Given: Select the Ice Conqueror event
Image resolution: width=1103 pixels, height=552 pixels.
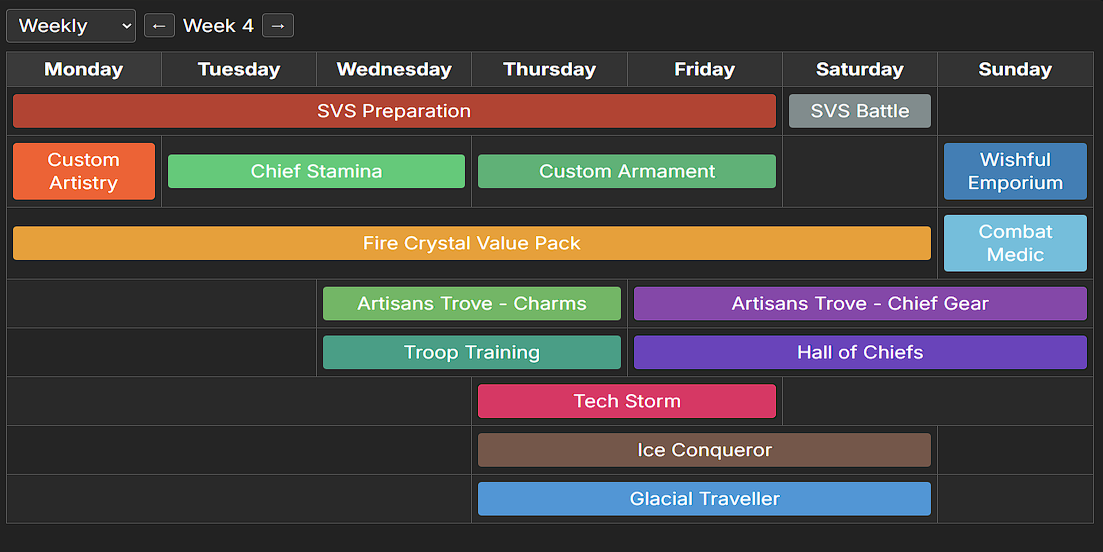Looking at the screenshot, I should point(704,450).
